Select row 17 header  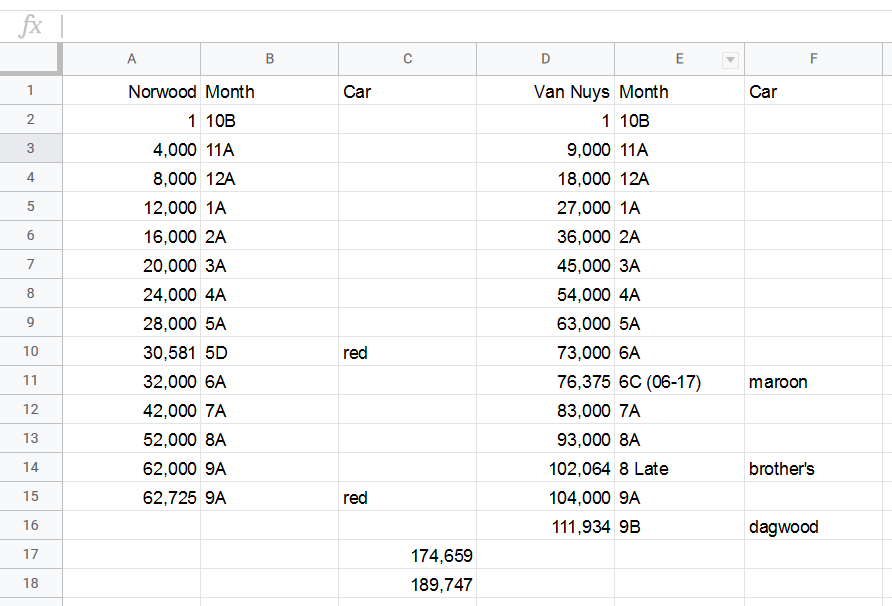click(30, 555)
